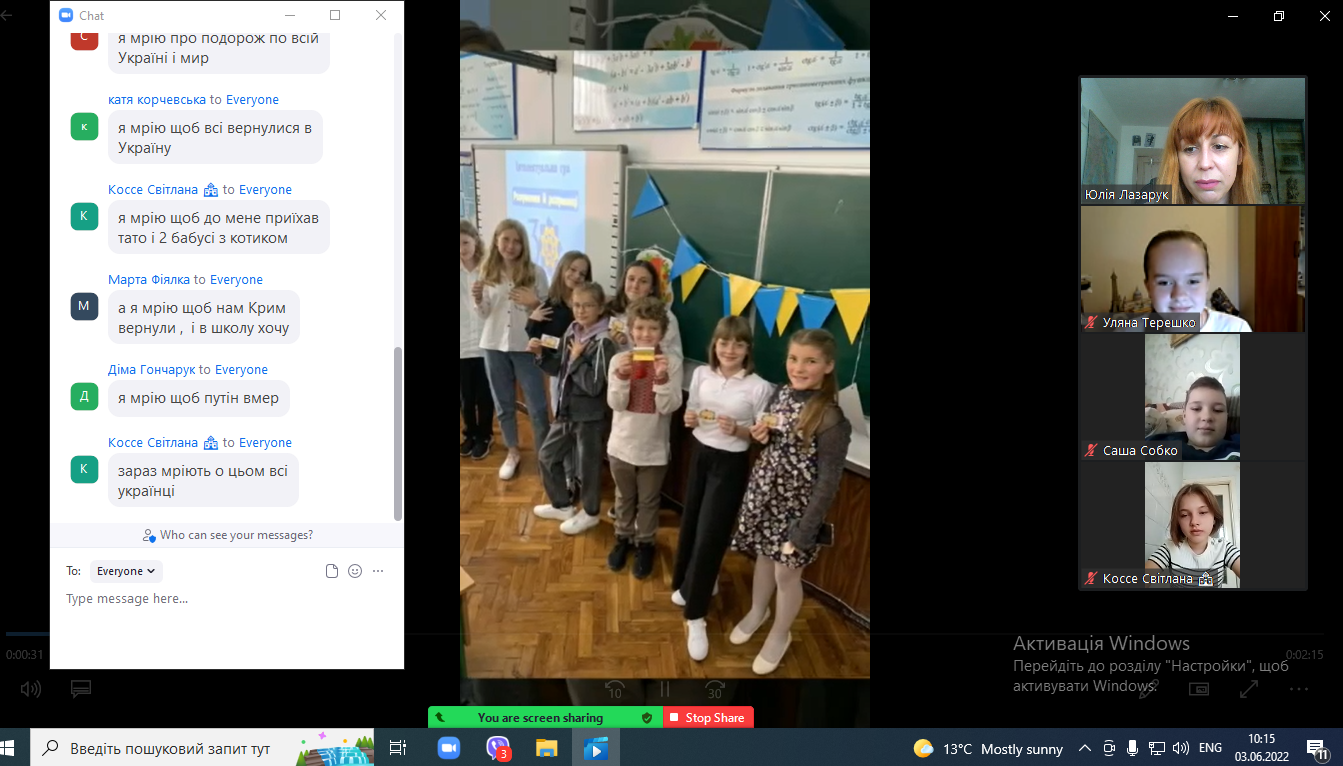Open Viber from the taskbar
The image size is (1343, 766).
[x=497, y=748]
